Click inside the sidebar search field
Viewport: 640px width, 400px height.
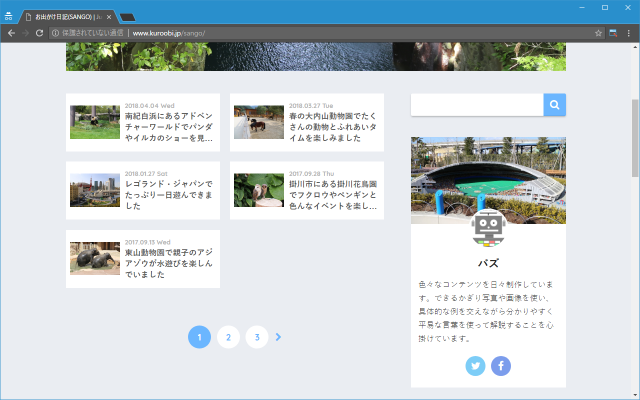pos(477,105)
